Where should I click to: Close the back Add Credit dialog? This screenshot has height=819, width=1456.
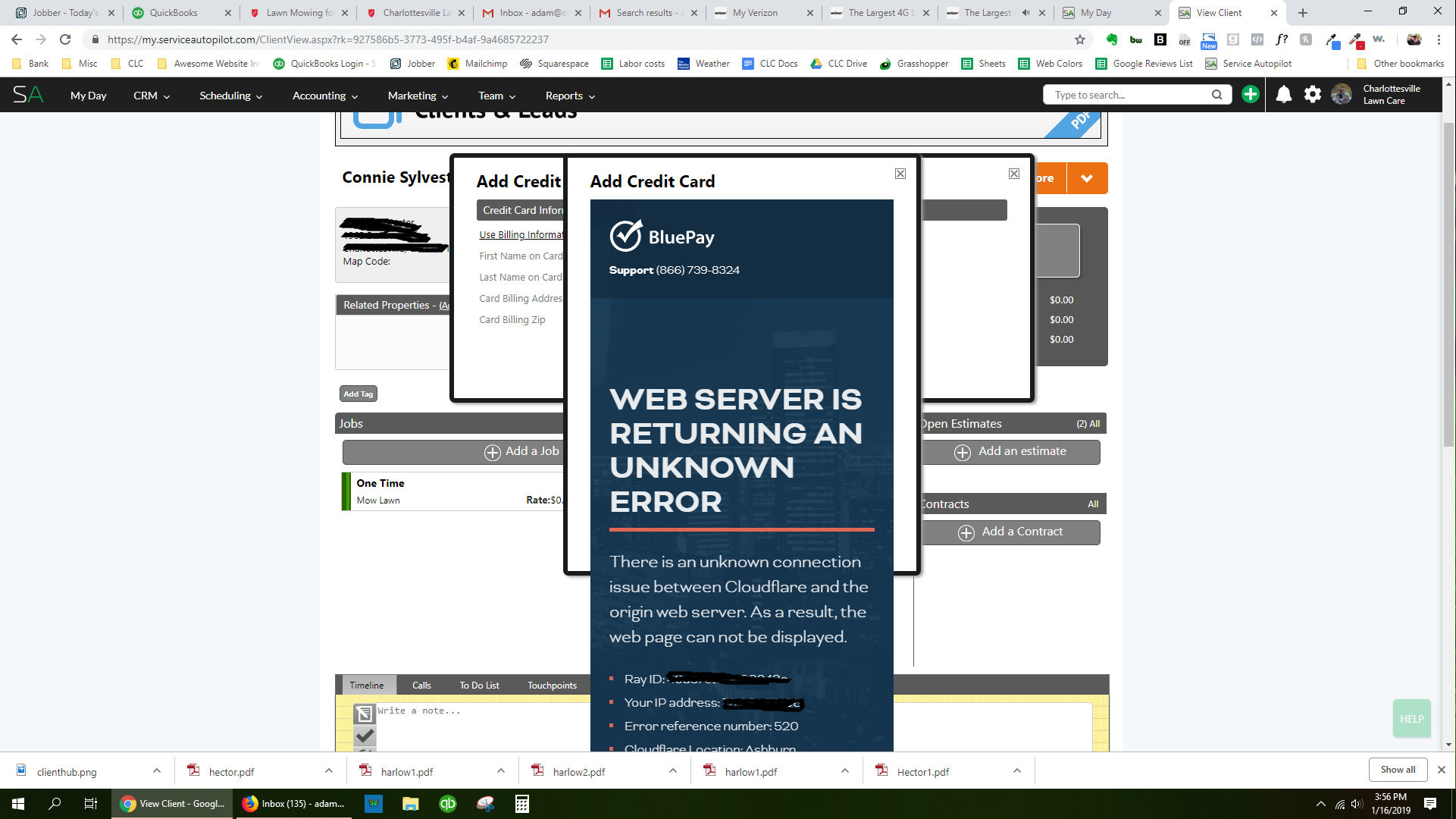(x=1013, y=174)
